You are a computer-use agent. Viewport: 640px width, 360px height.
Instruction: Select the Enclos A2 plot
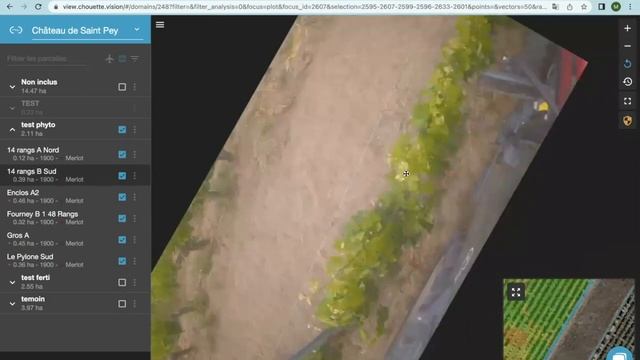(x=75, y=196)
